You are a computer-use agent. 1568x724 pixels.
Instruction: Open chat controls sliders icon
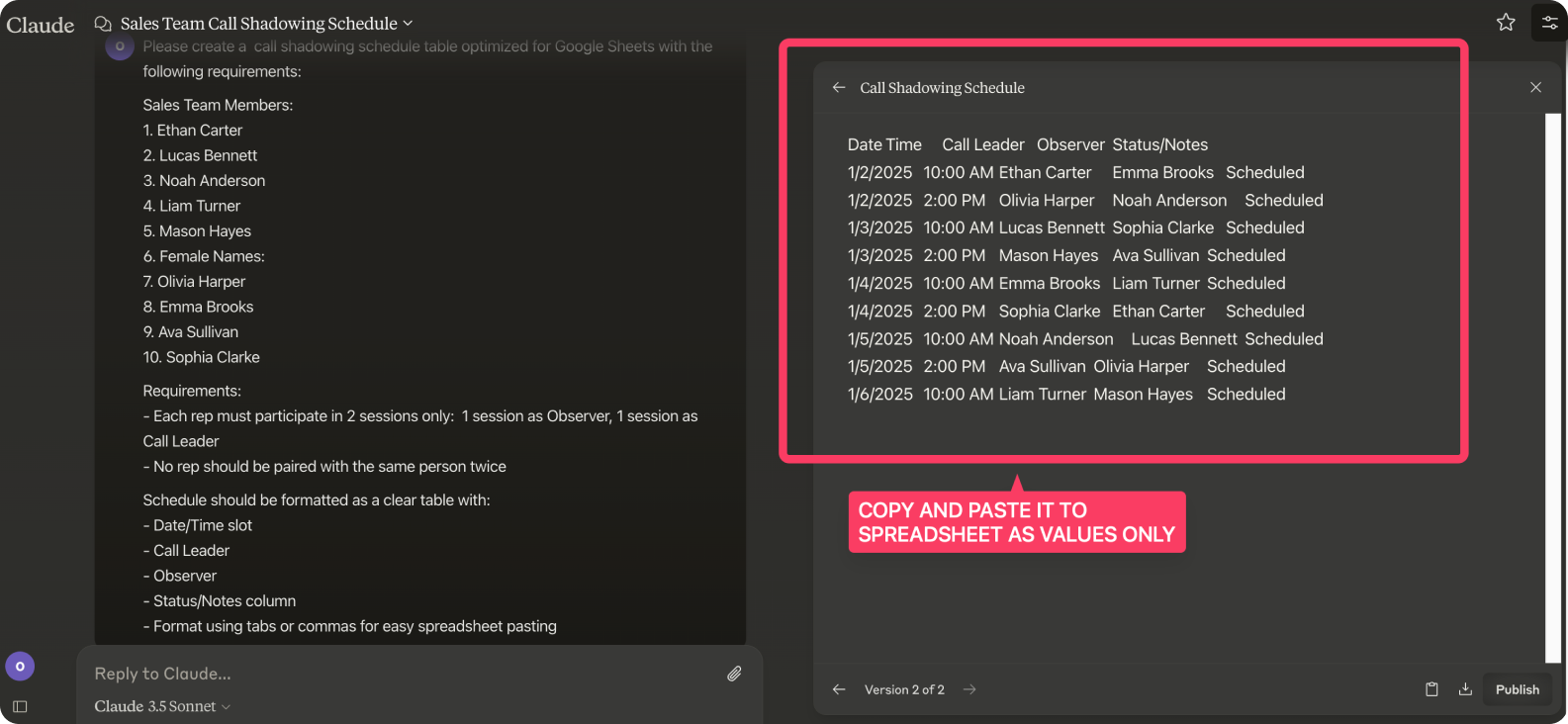(x=1549, y=22)
